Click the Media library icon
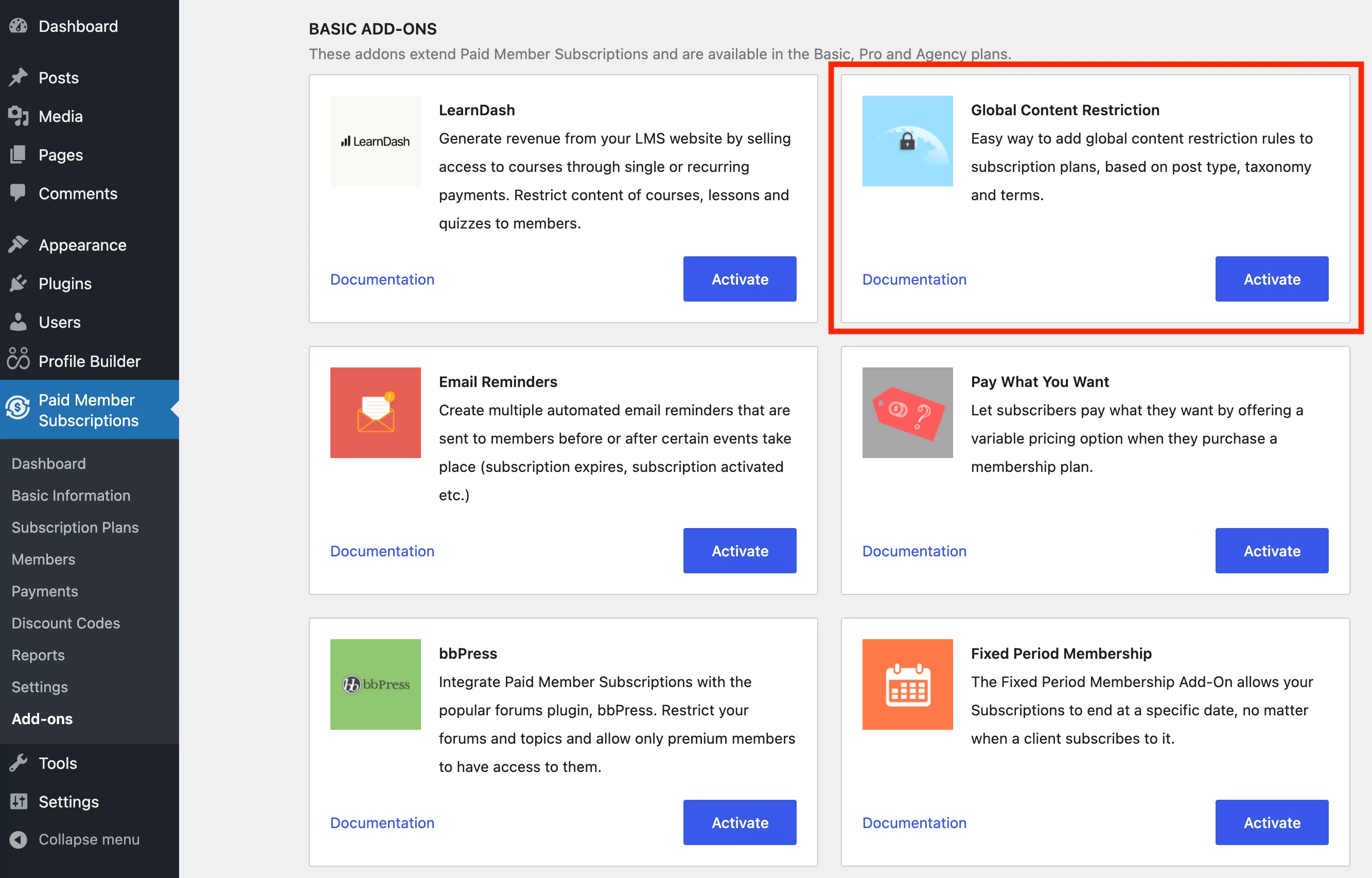The image size is (1372, 878). pyautogui.click(x=18, y=116)
